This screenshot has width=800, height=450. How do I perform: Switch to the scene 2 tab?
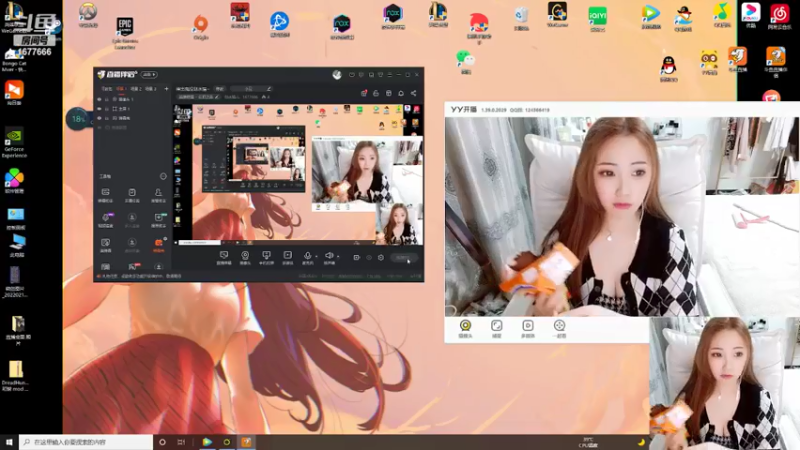136,89
